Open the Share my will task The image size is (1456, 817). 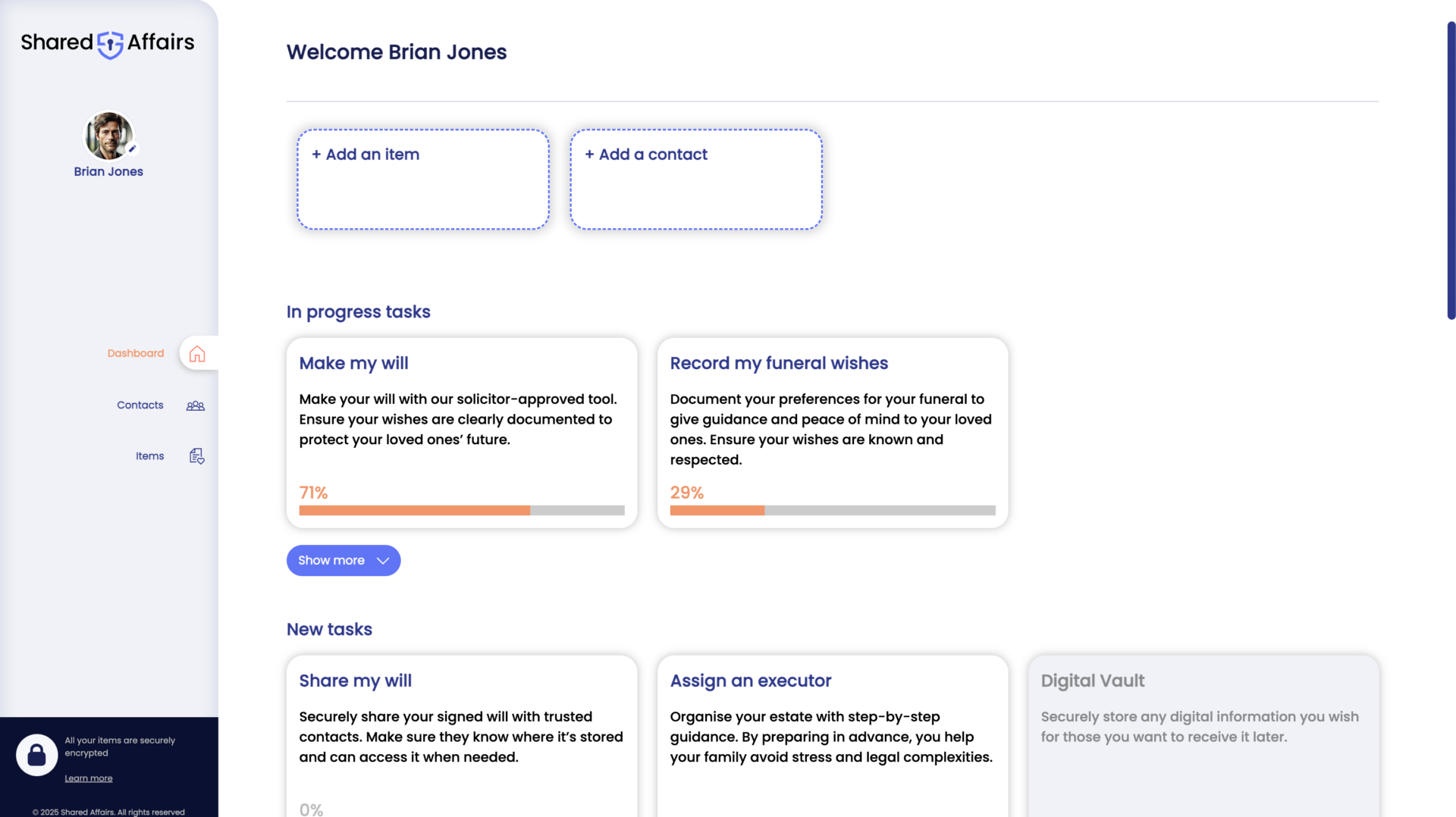462,736
